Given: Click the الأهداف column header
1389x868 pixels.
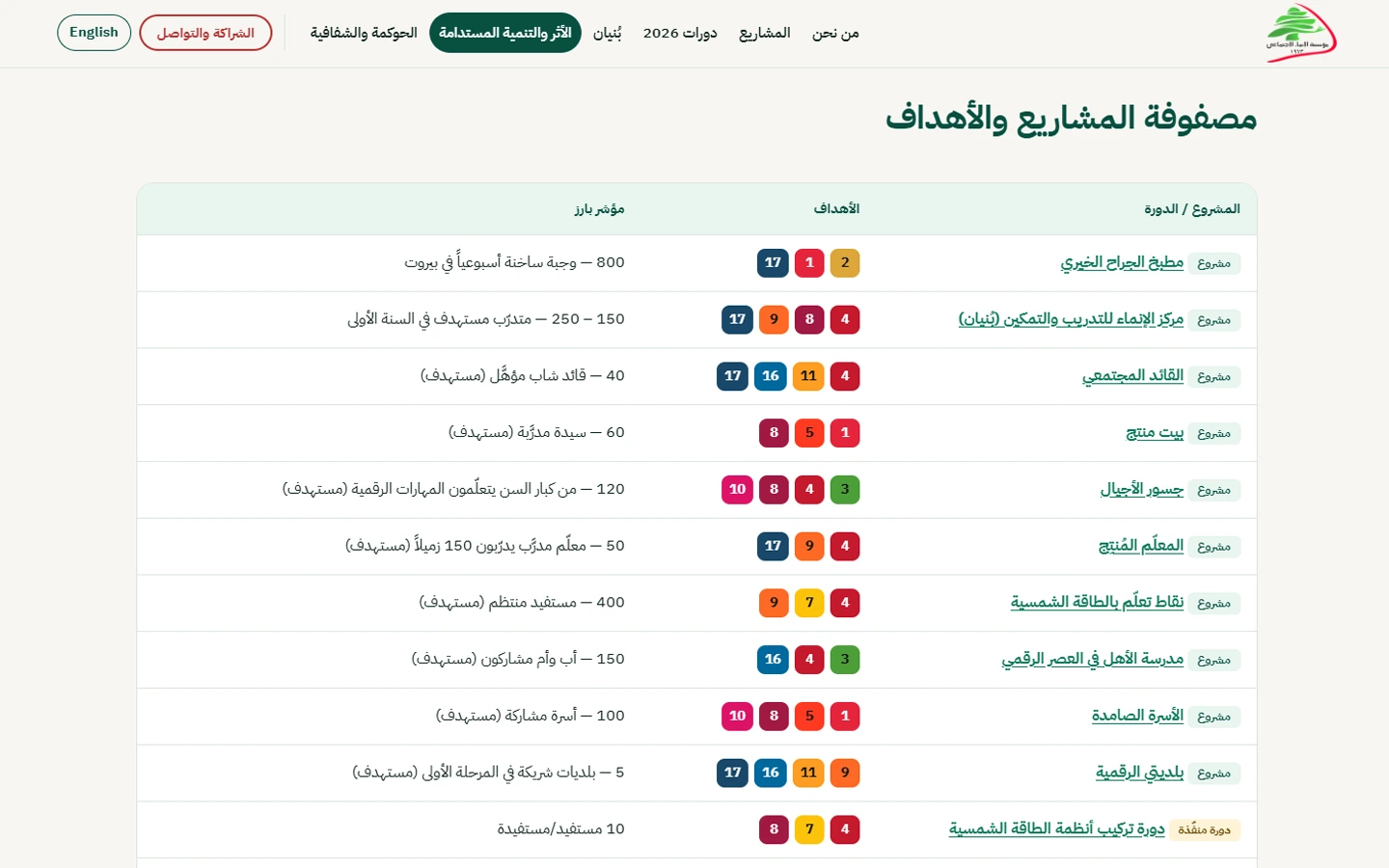Looking at the screenshot, I should [x=836, y=209].
